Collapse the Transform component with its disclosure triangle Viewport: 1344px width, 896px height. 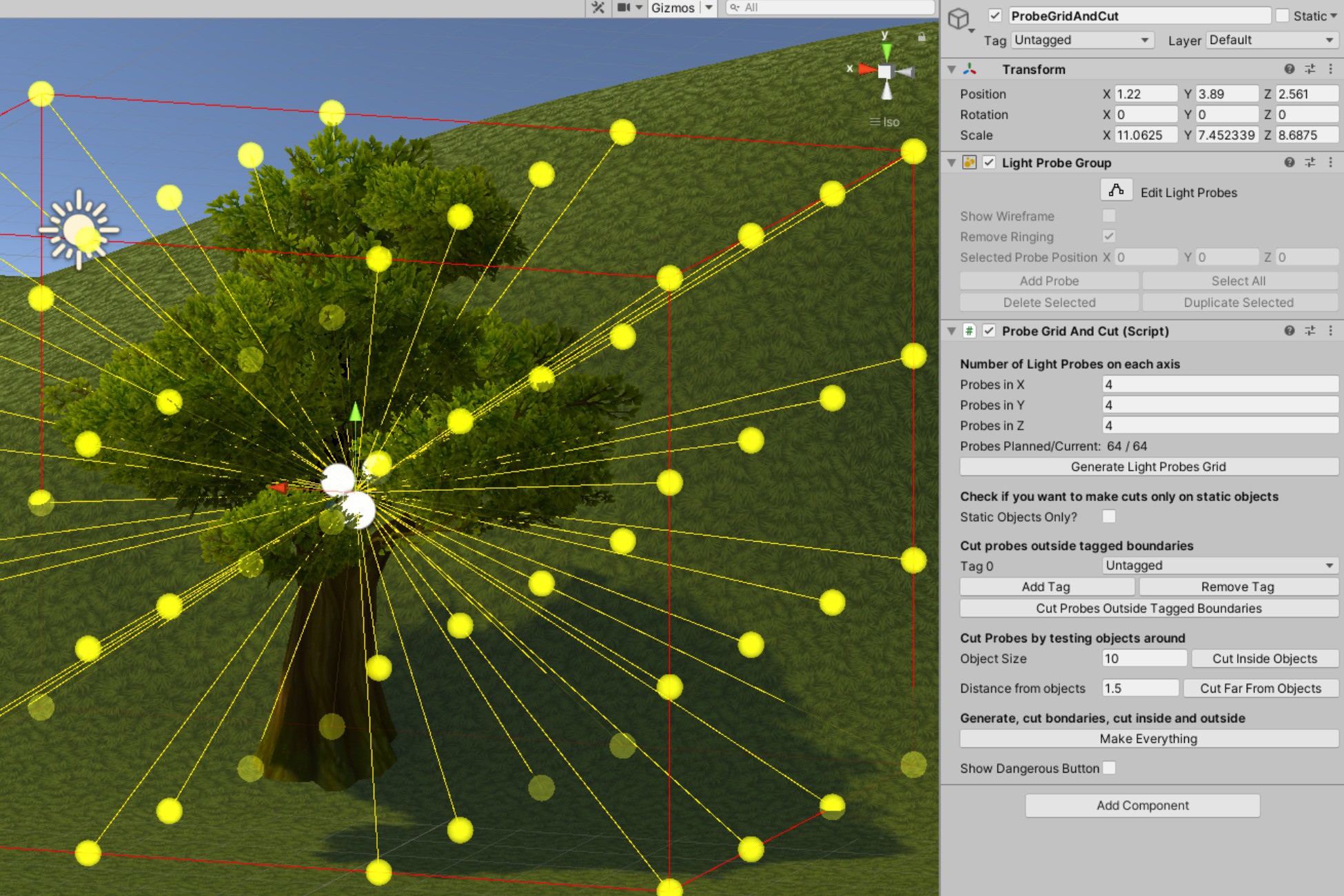tap(952, 69)
